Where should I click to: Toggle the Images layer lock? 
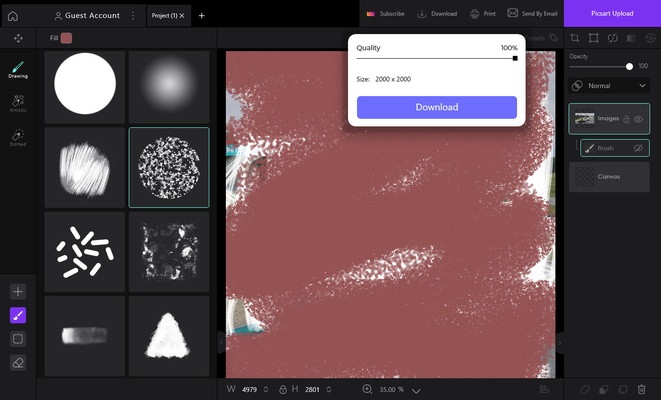pos(626,118)
